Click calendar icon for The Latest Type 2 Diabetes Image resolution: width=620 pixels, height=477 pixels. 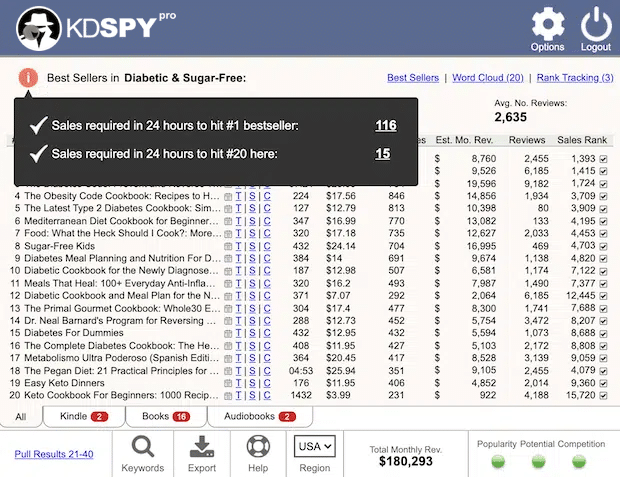[228, 209]
